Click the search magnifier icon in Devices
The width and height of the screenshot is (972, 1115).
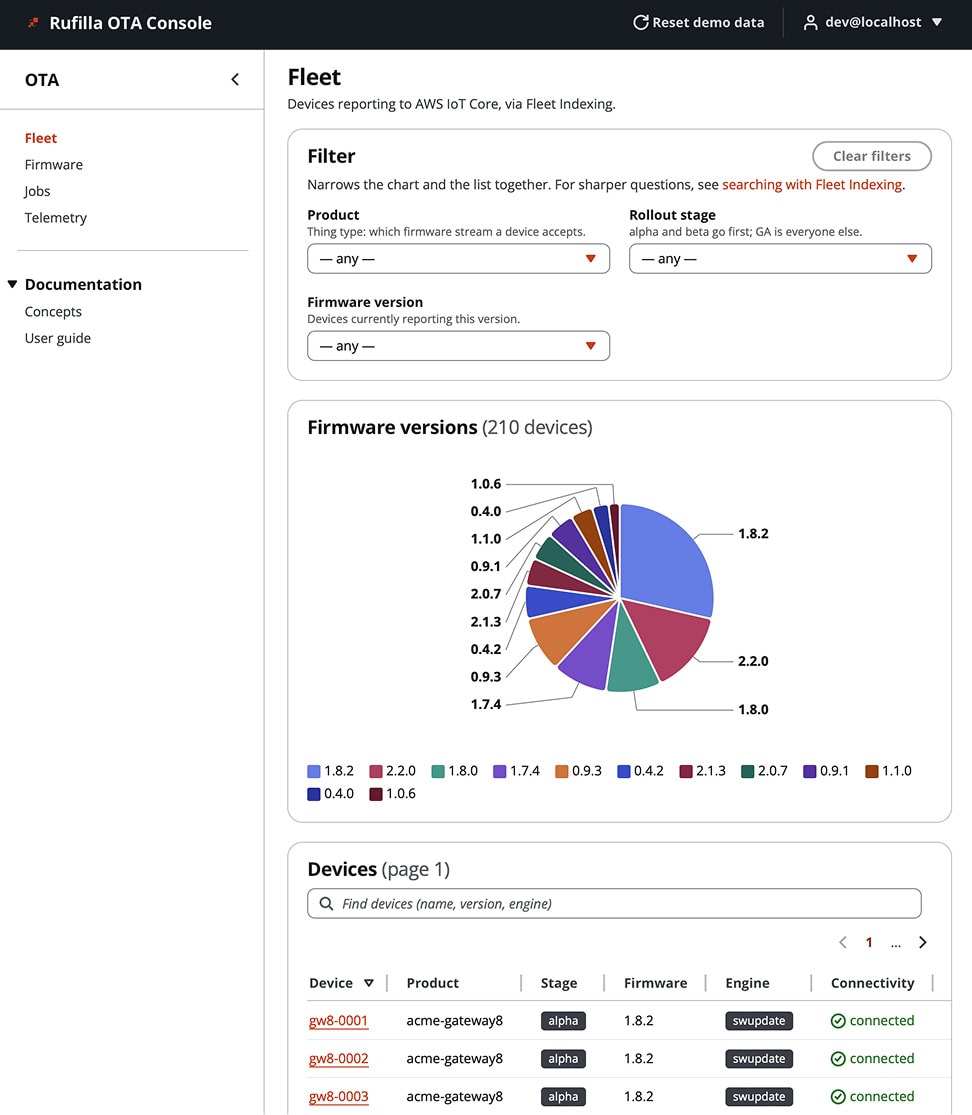(x=326, y=903)
